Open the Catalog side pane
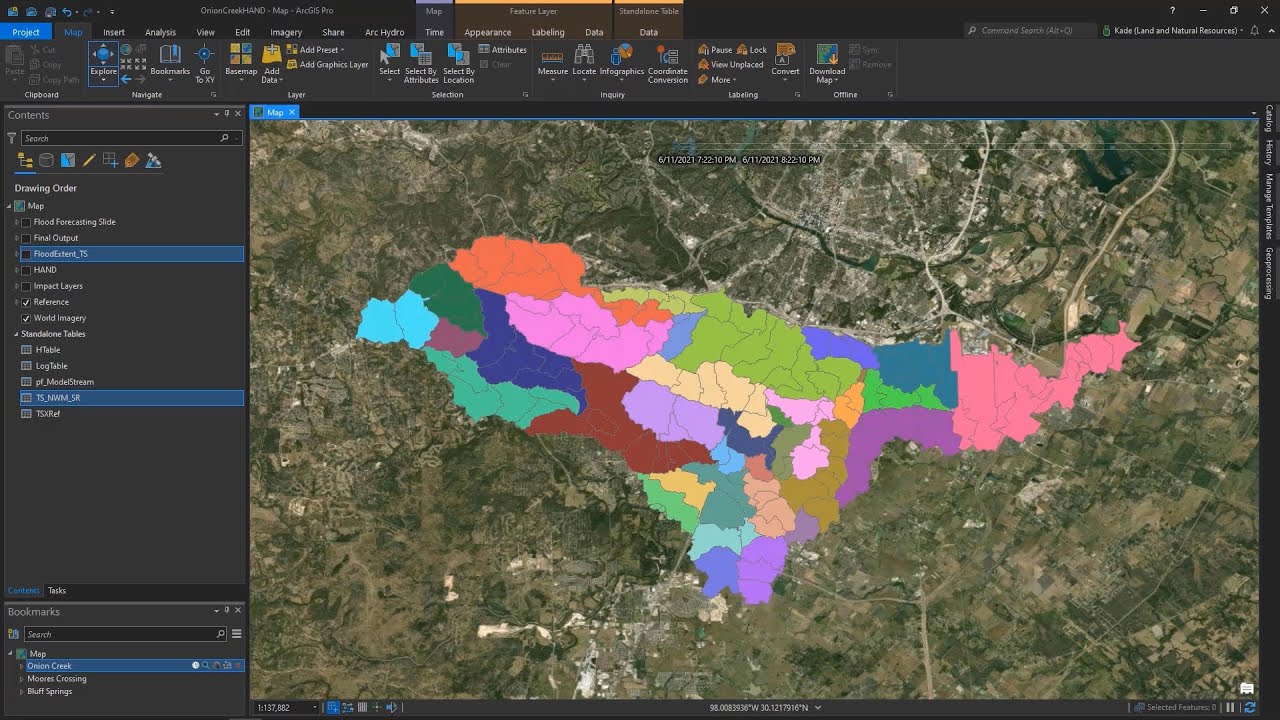The image size is (1280, 720). tap(1269, 118)
